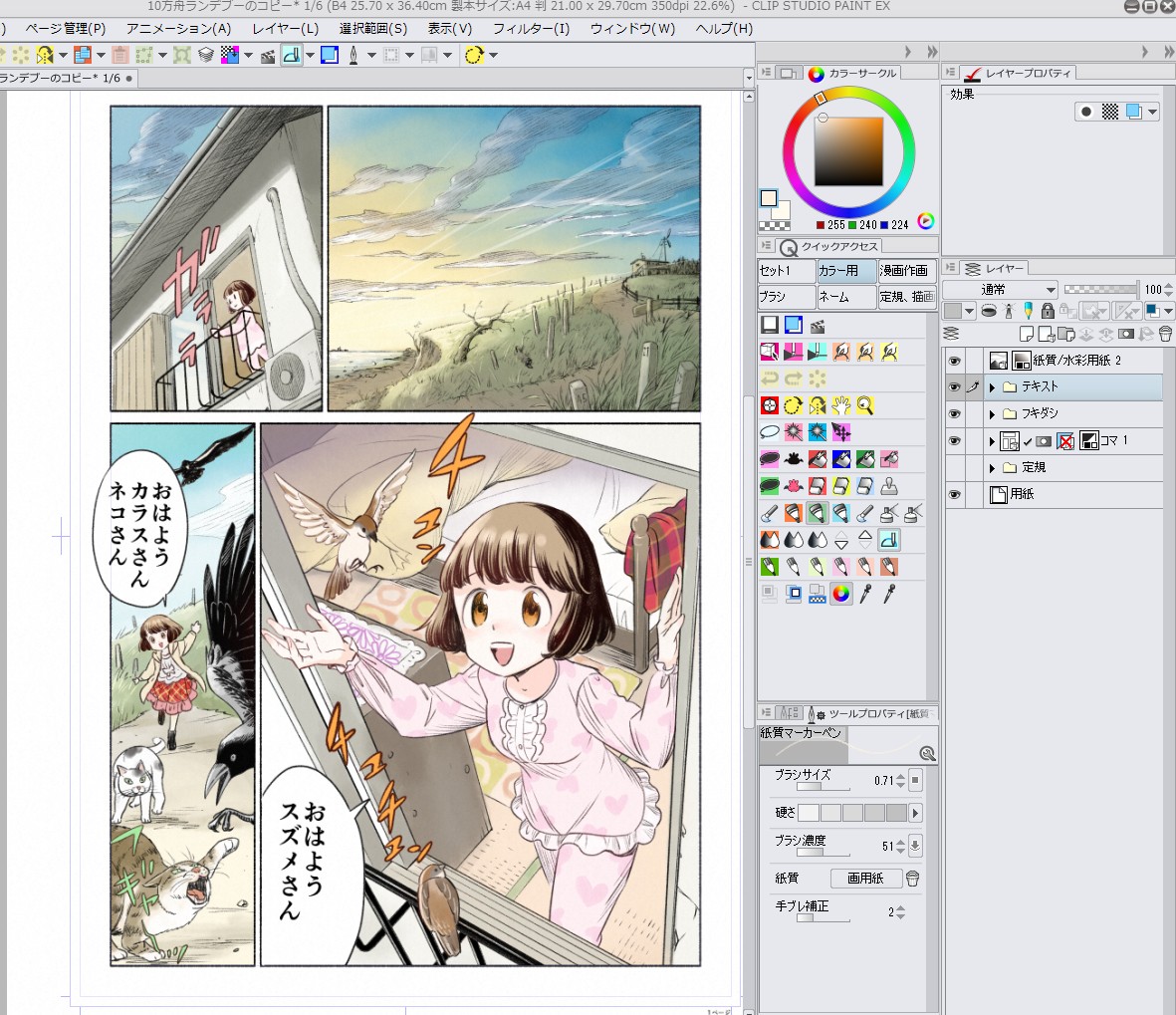Click the new raster layer icon in Layer panel

[x=1028, y=334]
